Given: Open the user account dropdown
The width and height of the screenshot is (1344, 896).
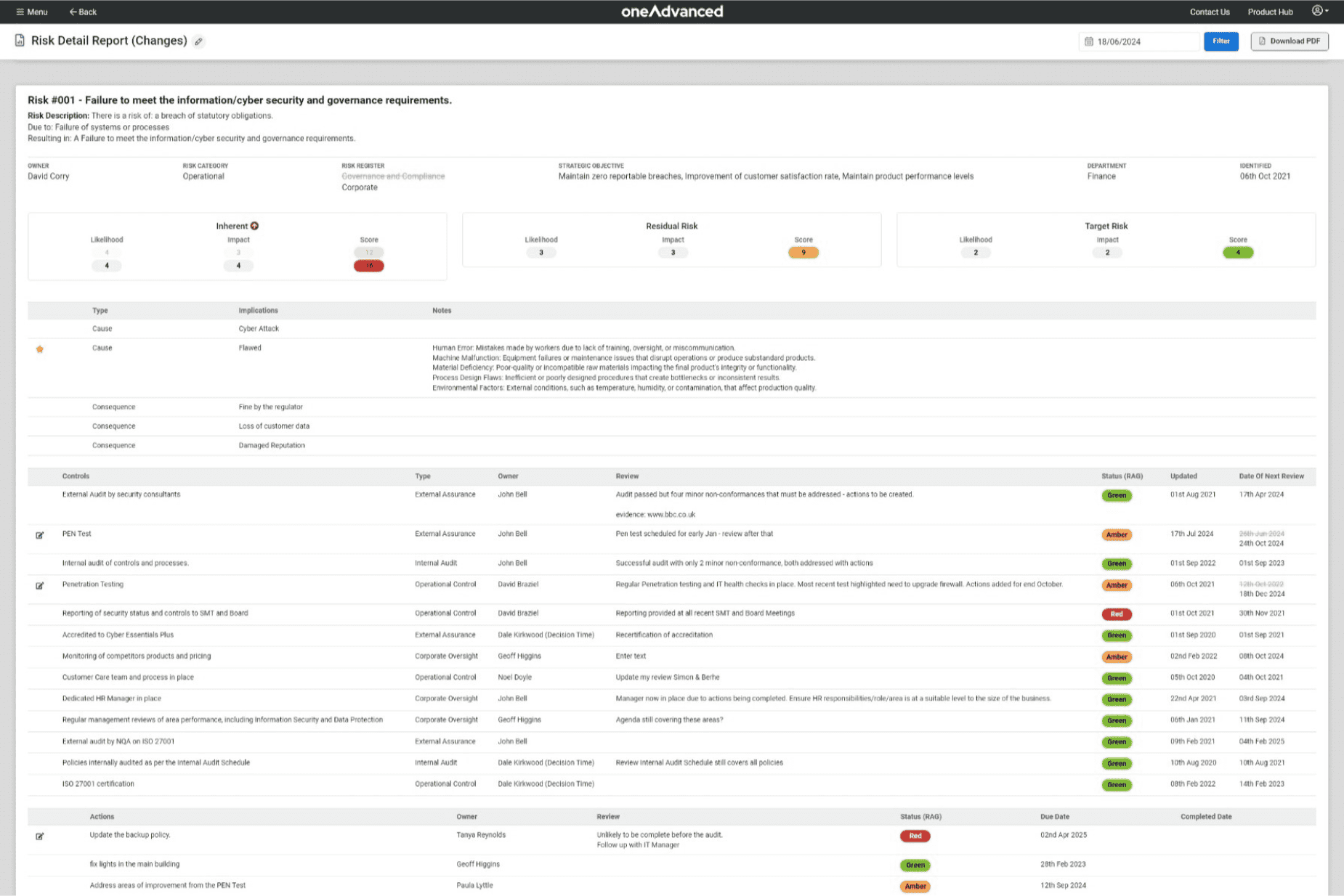Looking at the screenshot, I should 1319,11.
